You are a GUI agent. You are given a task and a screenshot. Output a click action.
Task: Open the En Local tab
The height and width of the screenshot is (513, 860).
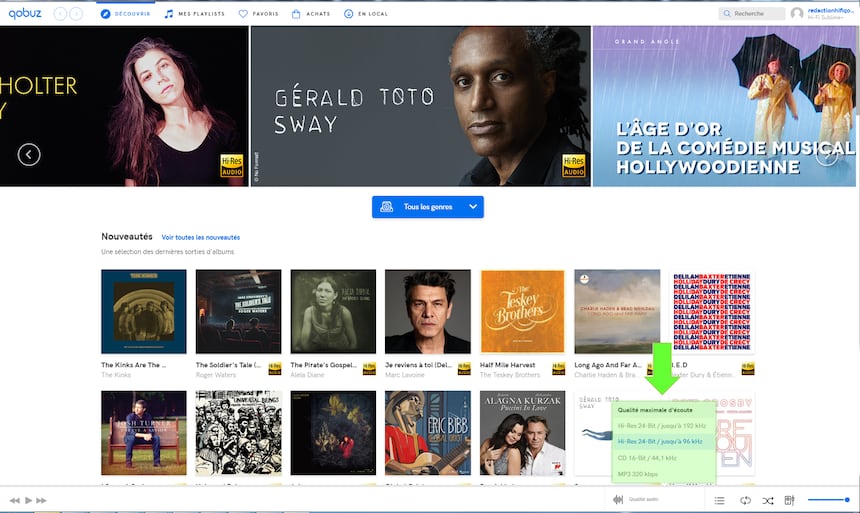(366, 14)
